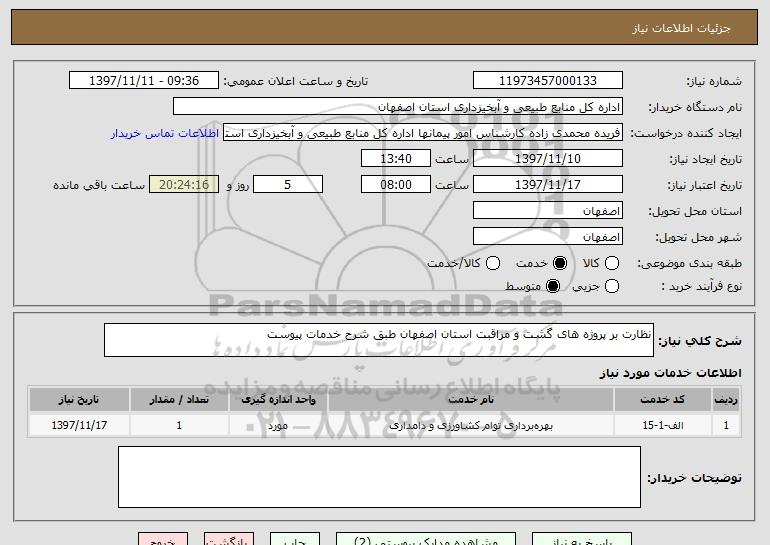The width and height of the screenshot is (770, 545).
Task: Click the اطلاعات خدمات مورد نیاز heading
Action: pyautogui.click(x=670, y=373)
